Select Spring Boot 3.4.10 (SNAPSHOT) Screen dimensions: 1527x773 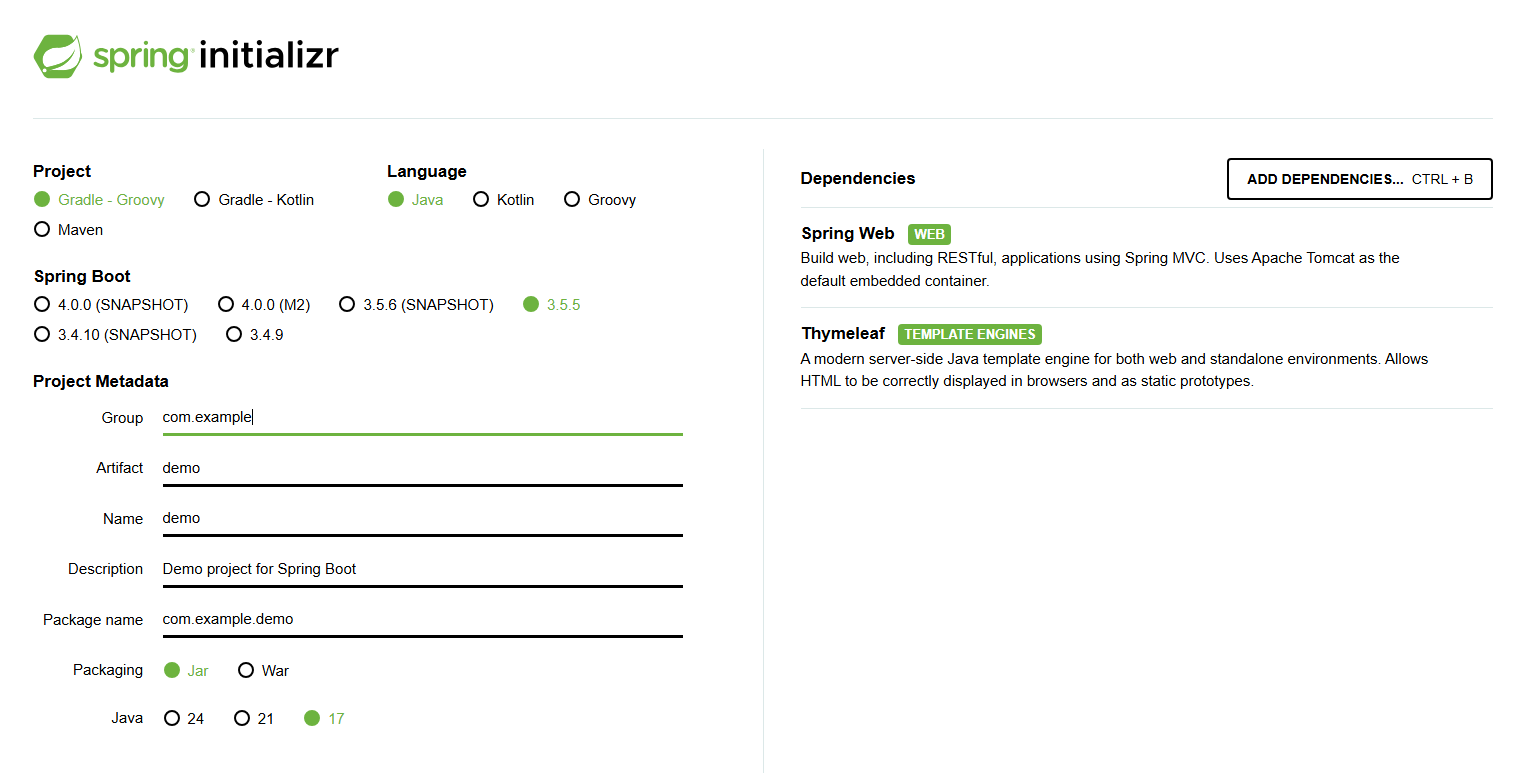tap(115, 335)
